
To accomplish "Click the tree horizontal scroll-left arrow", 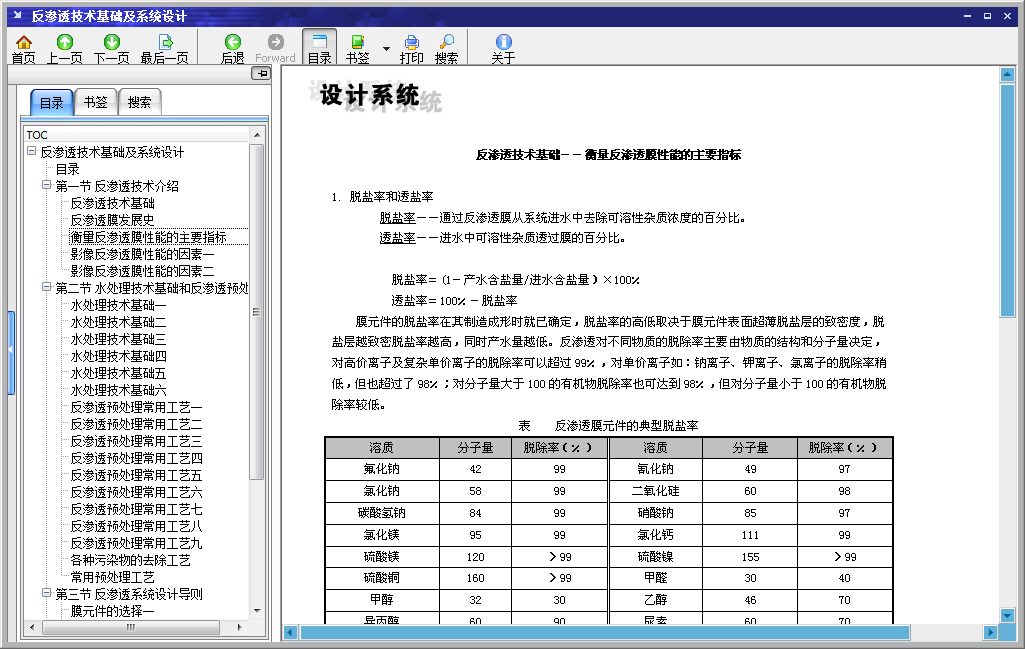I will point(32,627).
